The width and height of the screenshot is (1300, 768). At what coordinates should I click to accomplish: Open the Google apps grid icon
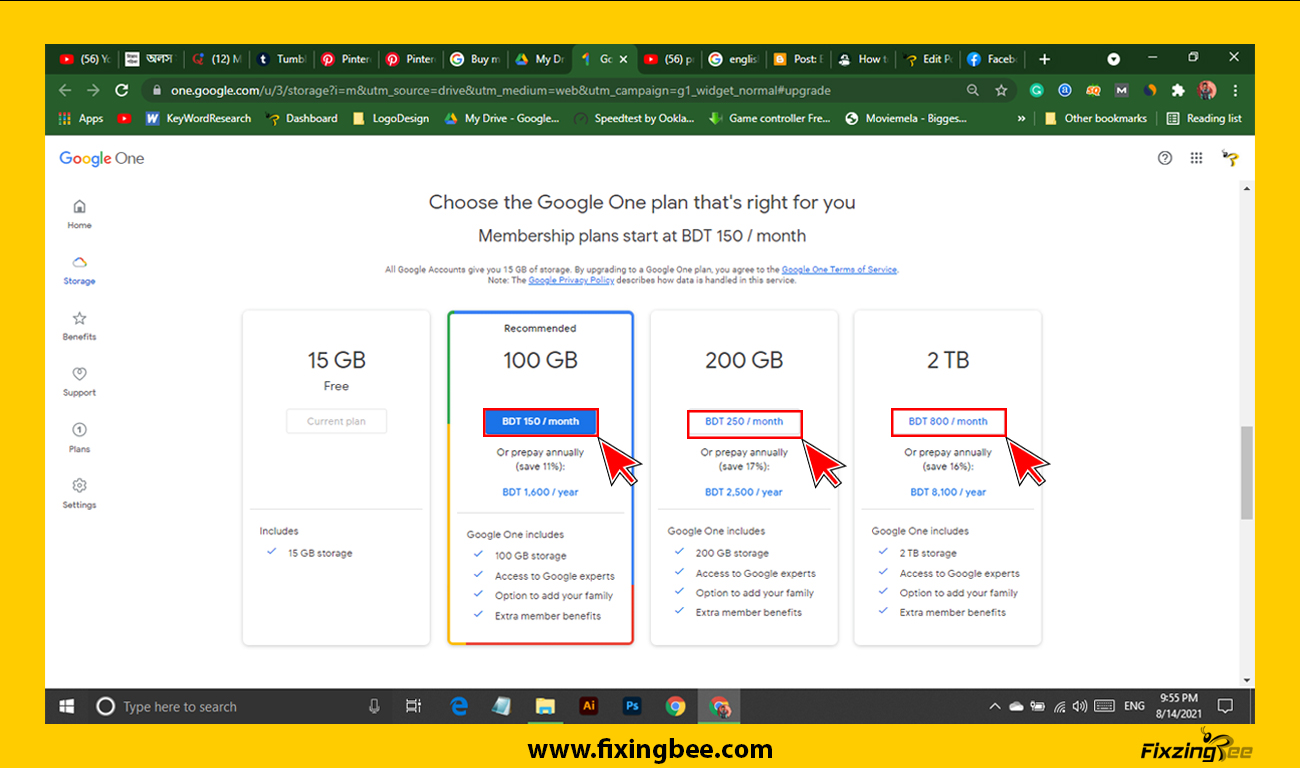point(1196,158)
